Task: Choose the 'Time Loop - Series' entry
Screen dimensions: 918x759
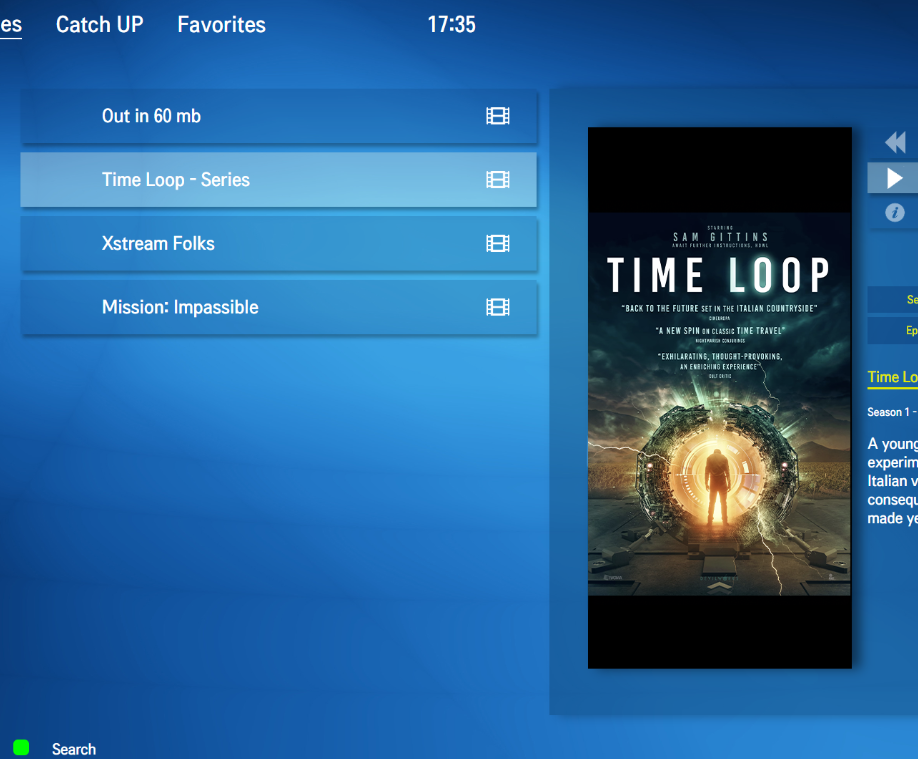Action: pyautogui.click(x=279, y=180)
